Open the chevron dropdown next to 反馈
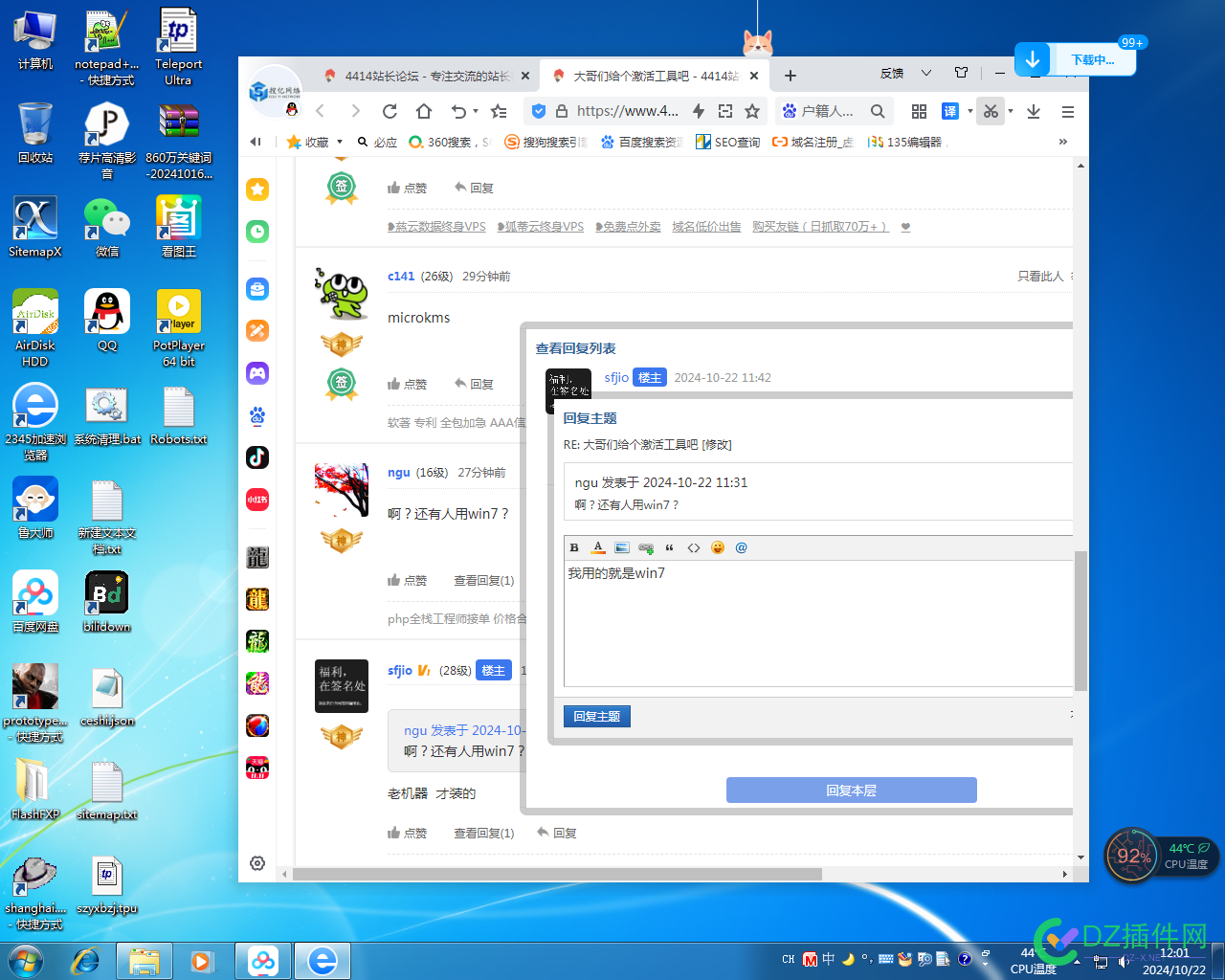This screenshot has width=1225, height=980. [x=926, y=73]
